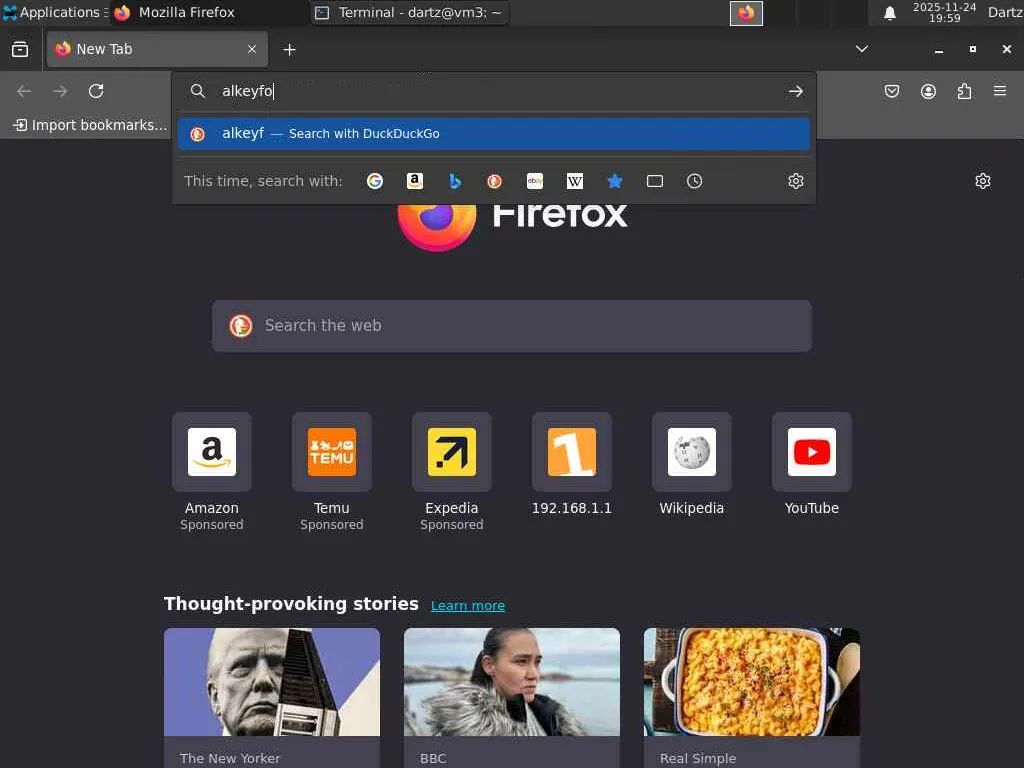
Task: Open the Applications menu
Action: [55, 12]
